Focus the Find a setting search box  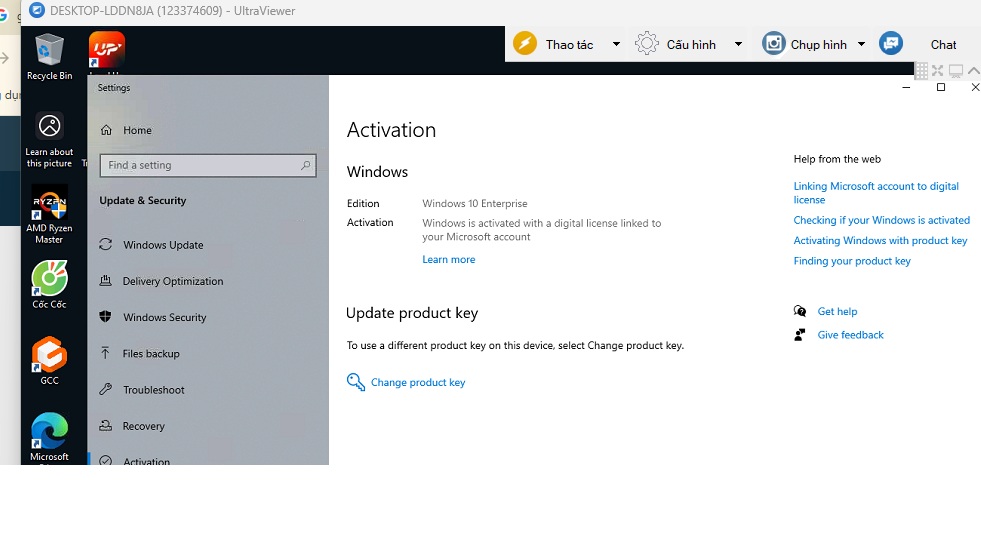point(208,165)
